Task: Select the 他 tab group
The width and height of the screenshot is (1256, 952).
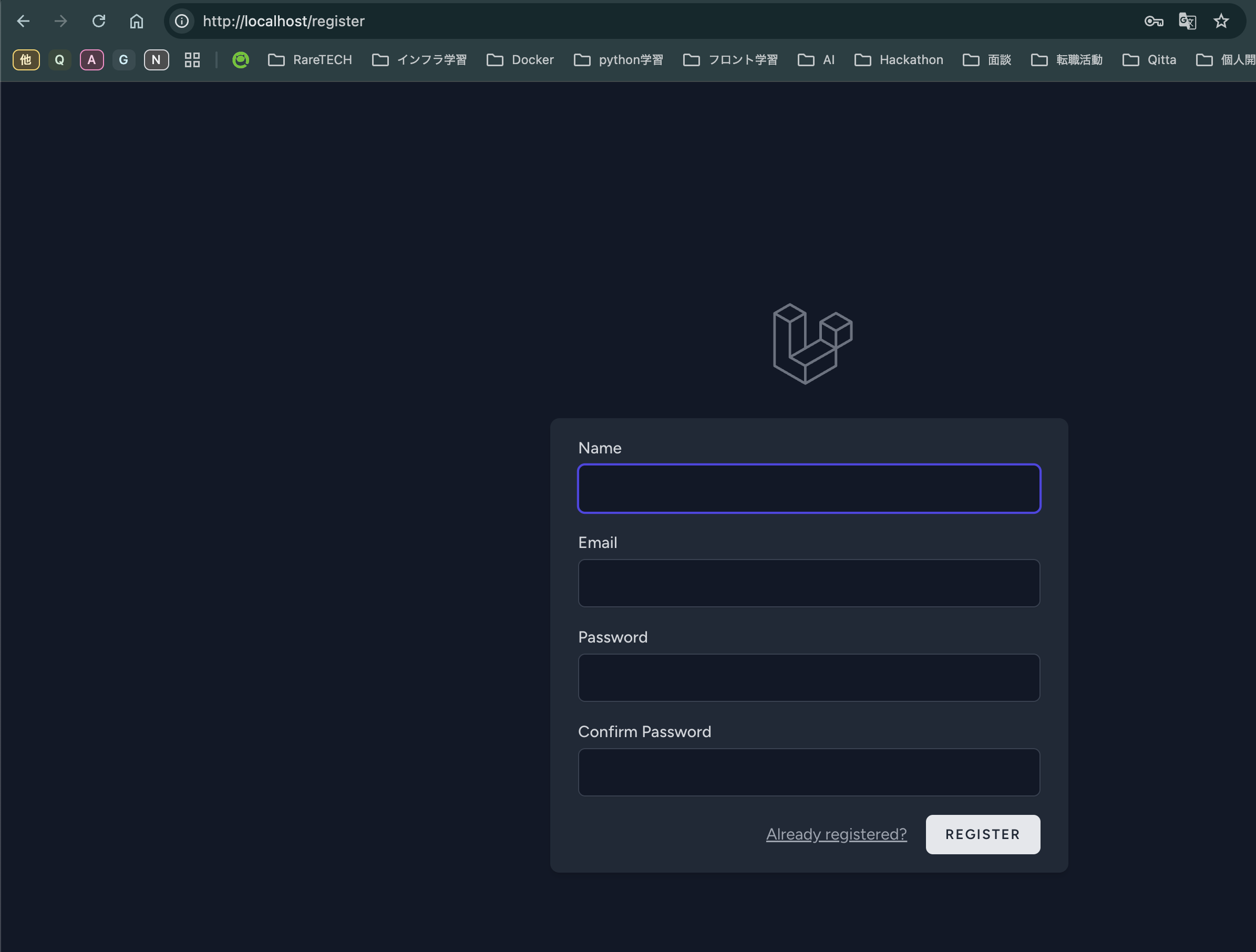Action: (x=26, y=59)
